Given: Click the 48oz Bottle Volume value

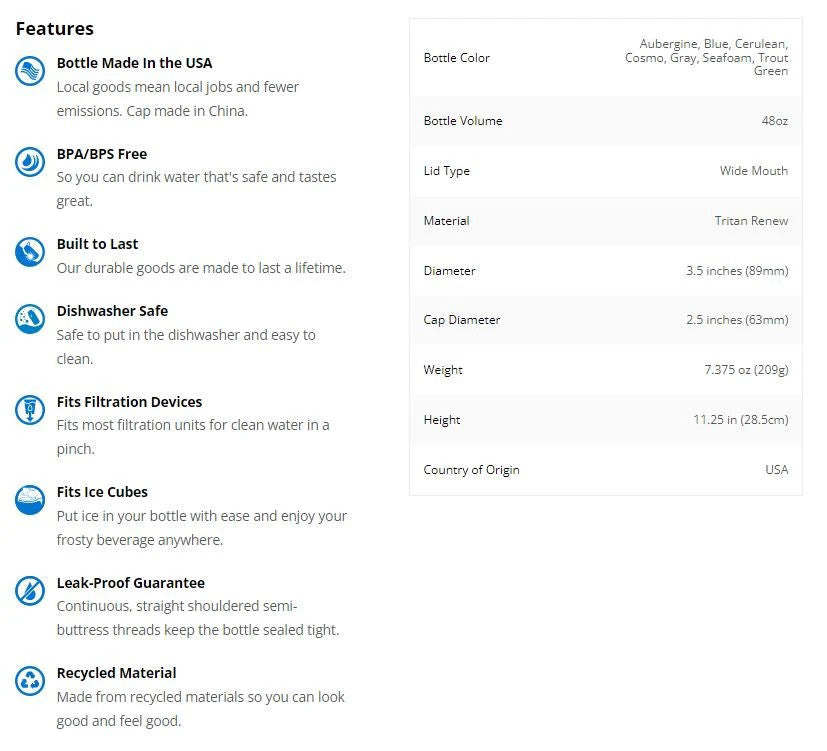Looking at the screenshot, I should point(774,121).
